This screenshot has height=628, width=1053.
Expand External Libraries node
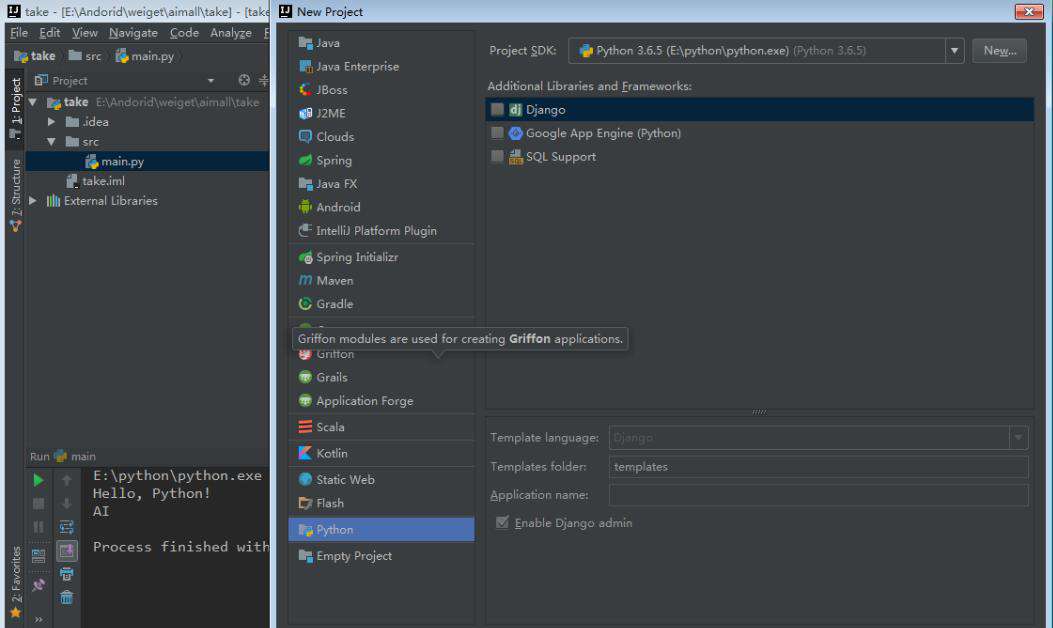[x=33, y=201]
